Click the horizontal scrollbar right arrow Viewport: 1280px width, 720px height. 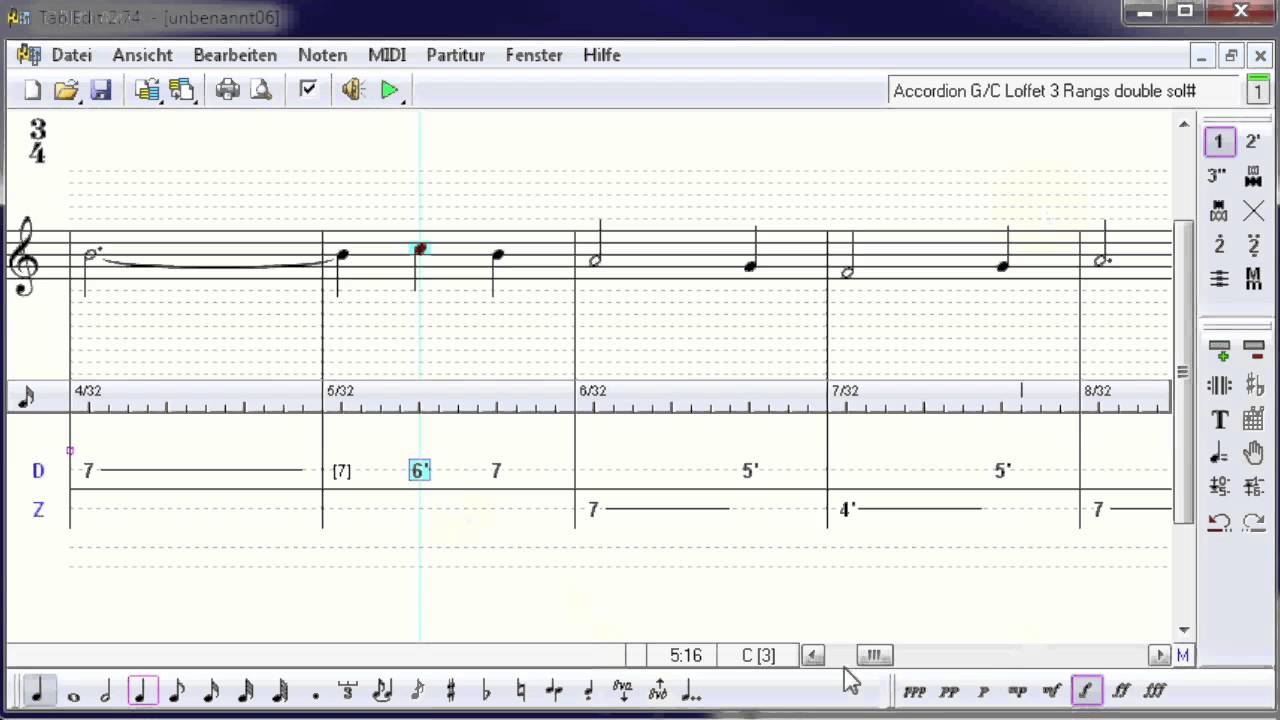click(x=1160, y=656)
